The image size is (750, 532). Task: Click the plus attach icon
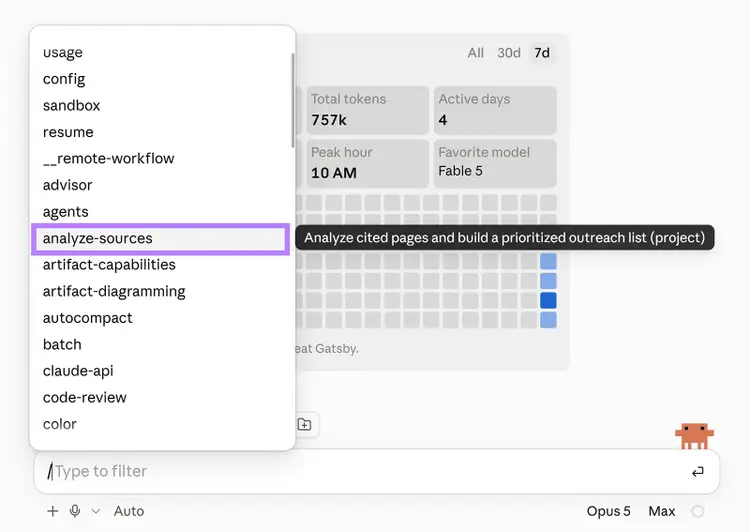pyautogui.click(x=53, y=511)
